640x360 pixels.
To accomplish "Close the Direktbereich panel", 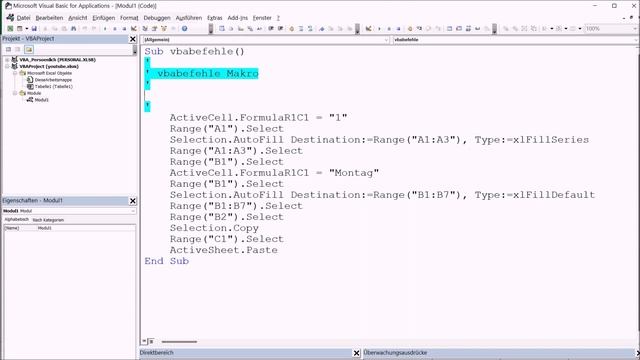I will pos(356,353).
